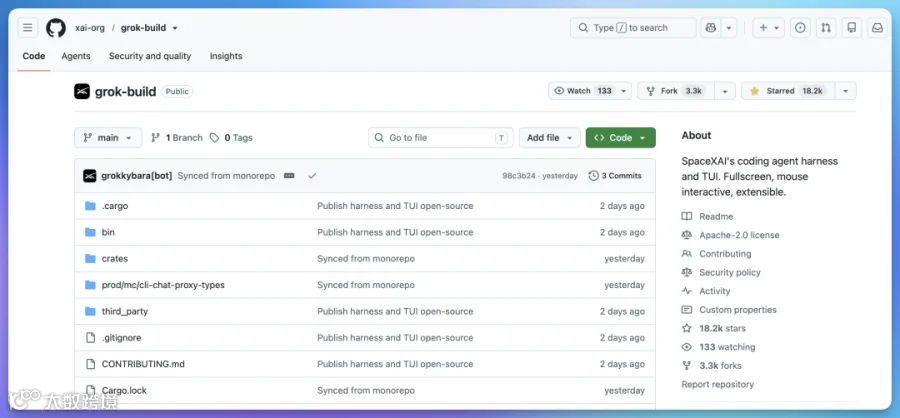The image size is (900, 418).
Task: Click grokkybara[bot] author name
Action: pyautogui.click(x=137, y=176)
